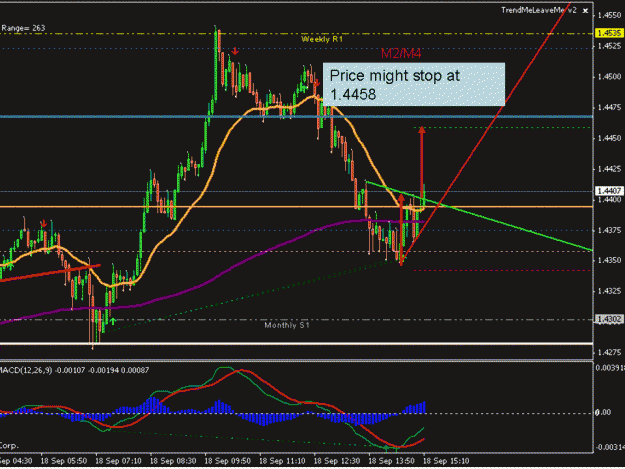Click the 18 Sep 13:50 time label
Image resolution: width=625 pixels, height=469 pixels.
click(391, 461)
